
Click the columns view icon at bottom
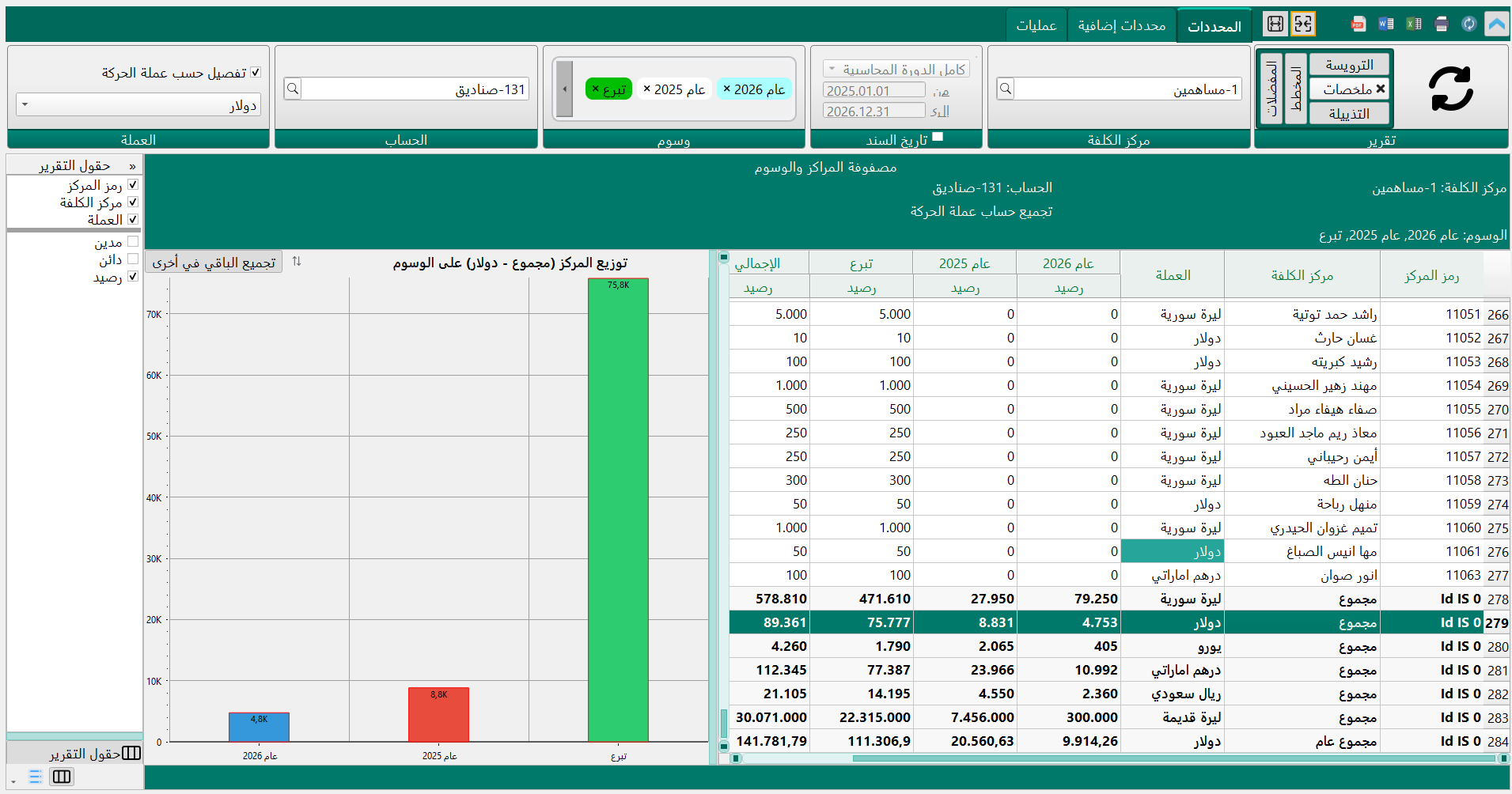[61, 777]
